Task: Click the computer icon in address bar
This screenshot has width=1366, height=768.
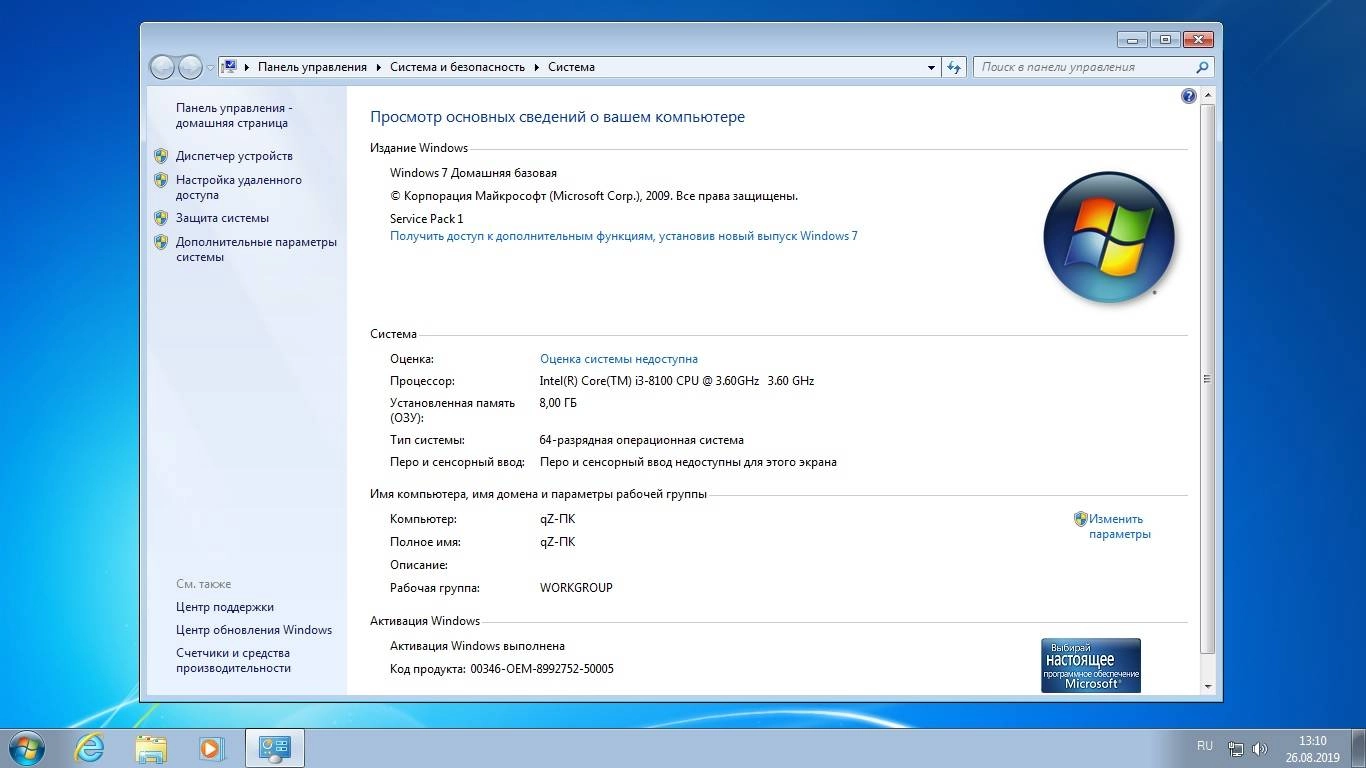Action: [x=230, y=67]
